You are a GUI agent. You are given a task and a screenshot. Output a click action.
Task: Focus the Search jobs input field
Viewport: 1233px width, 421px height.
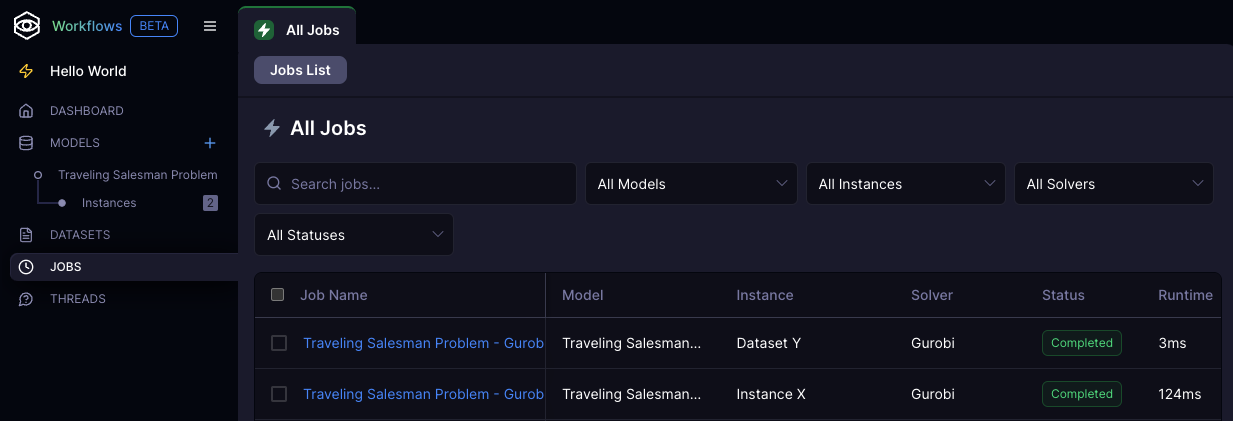425,184
